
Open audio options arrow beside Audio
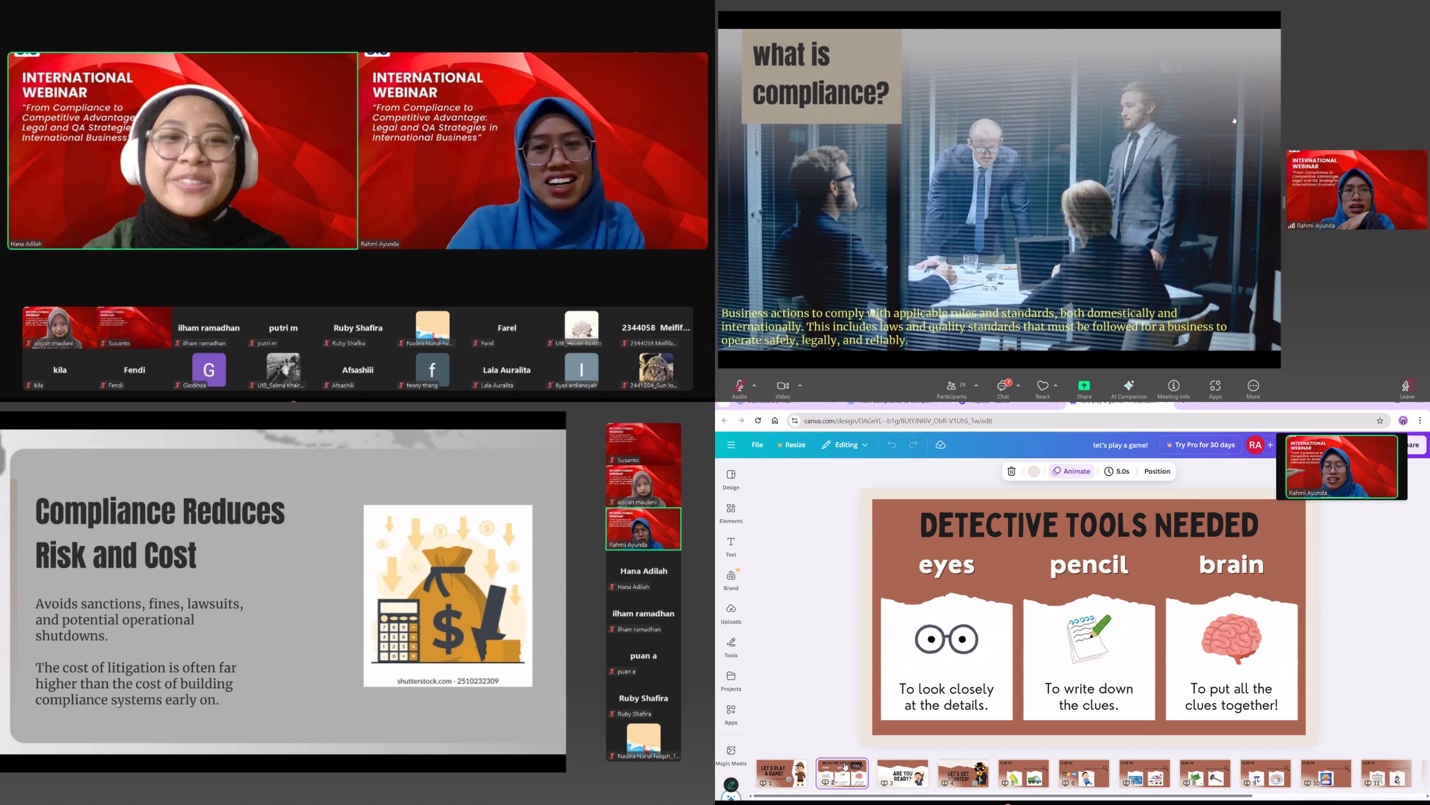(x=754, y=386)
